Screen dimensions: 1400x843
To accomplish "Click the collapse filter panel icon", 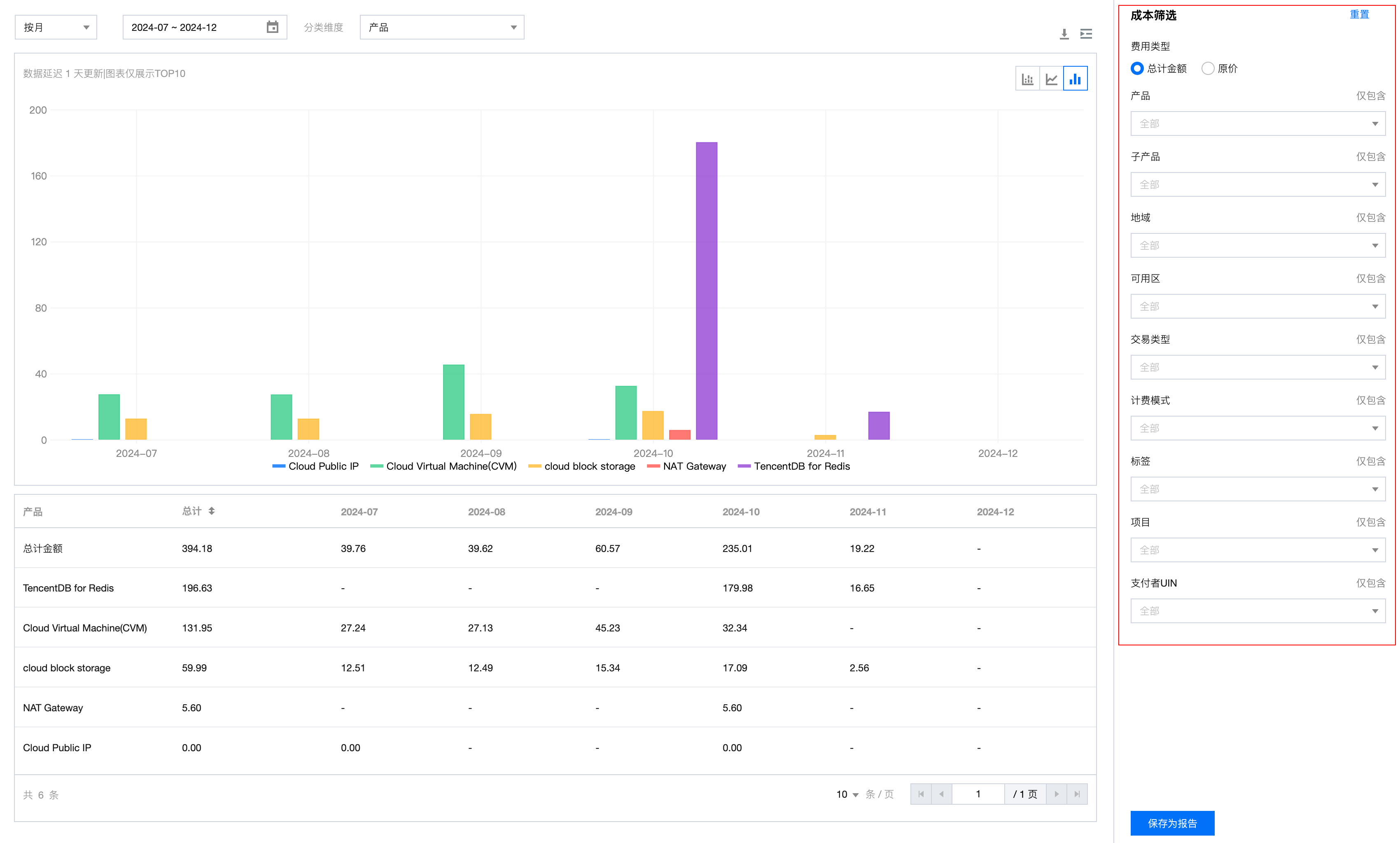I will [1086, 34].
